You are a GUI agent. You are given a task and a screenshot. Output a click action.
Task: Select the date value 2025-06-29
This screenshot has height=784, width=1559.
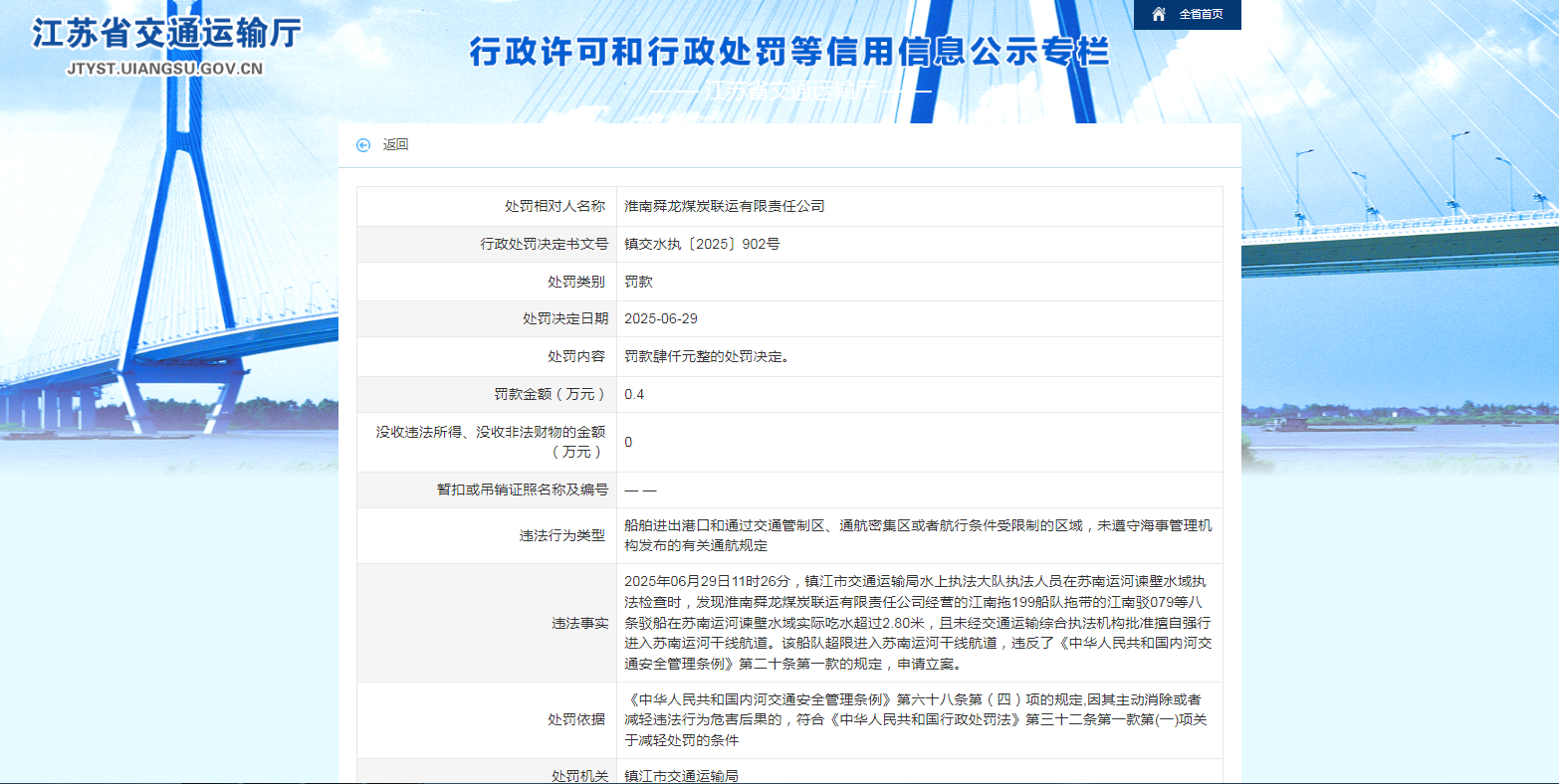pos(661,318)
